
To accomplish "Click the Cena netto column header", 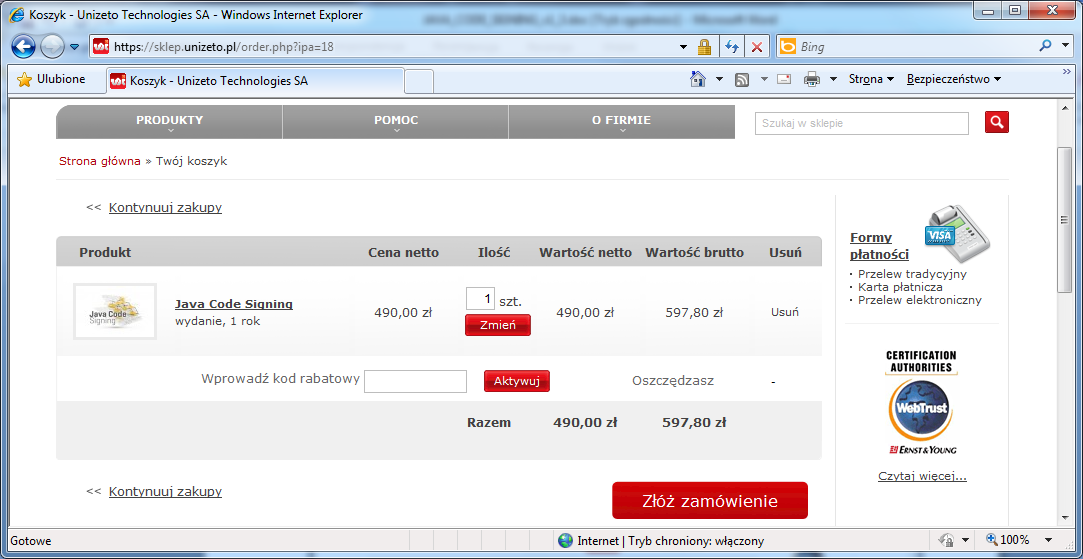I will click(403, 253).
